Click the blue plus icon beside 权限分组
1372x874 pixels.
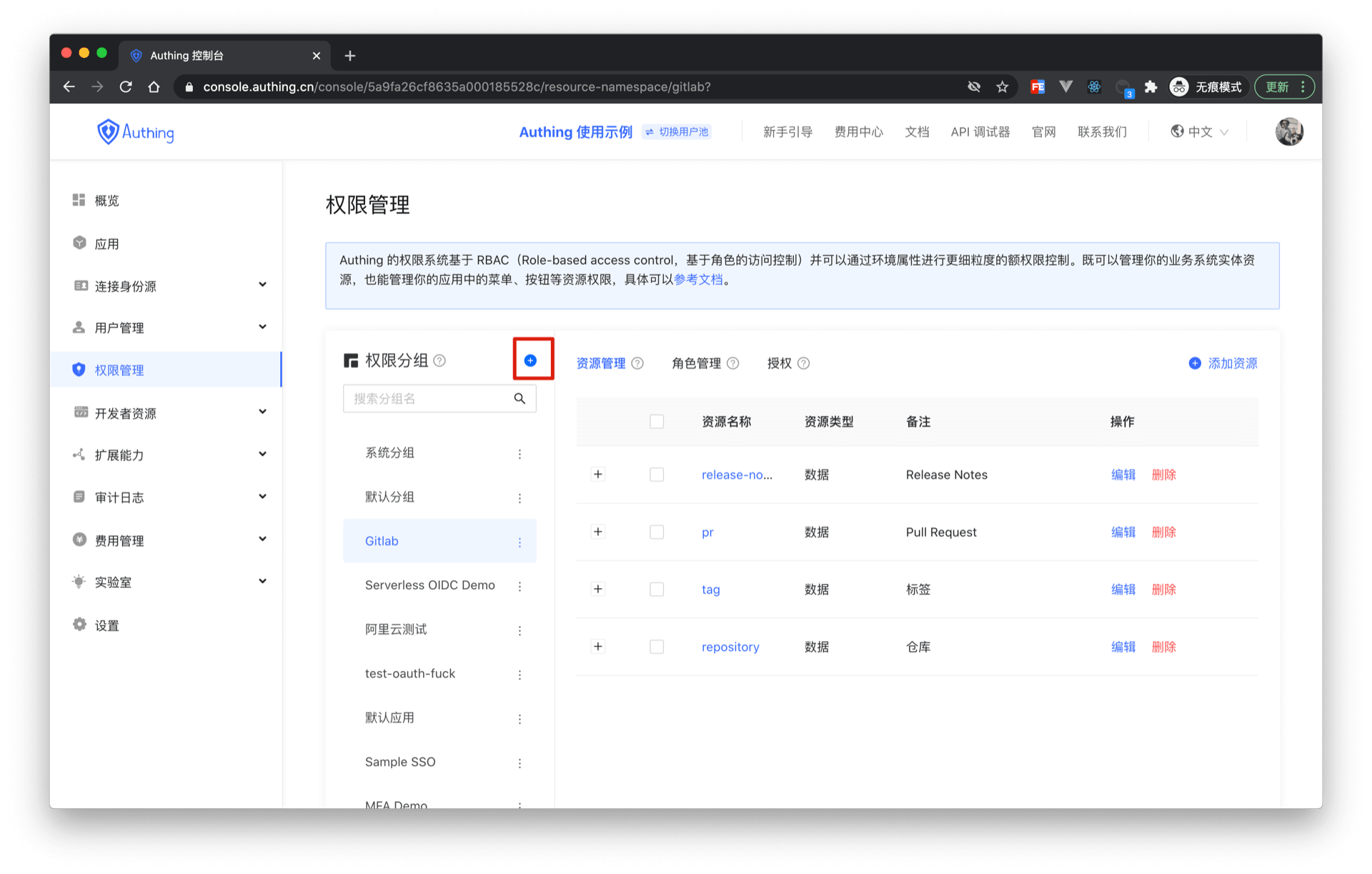coord(530,360)
